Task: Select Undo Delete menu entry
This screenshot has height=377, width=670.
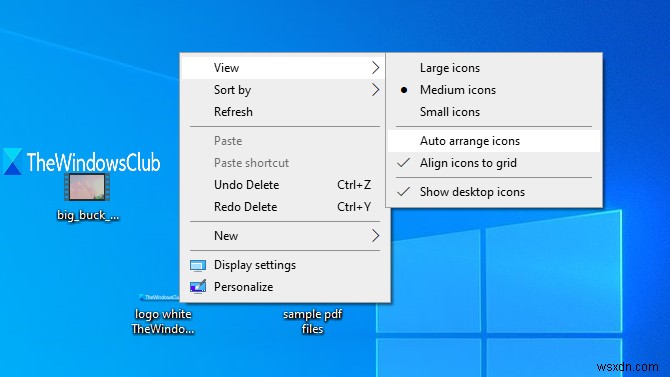Action: (285, 185)
